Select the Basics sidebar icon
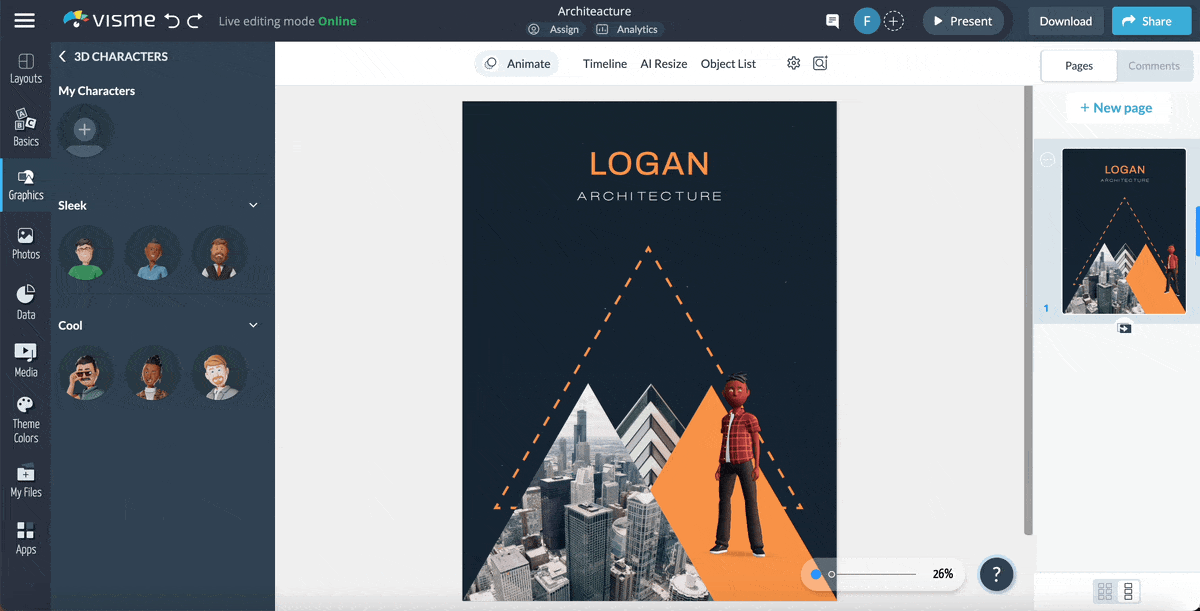 (x=26, y=126)
